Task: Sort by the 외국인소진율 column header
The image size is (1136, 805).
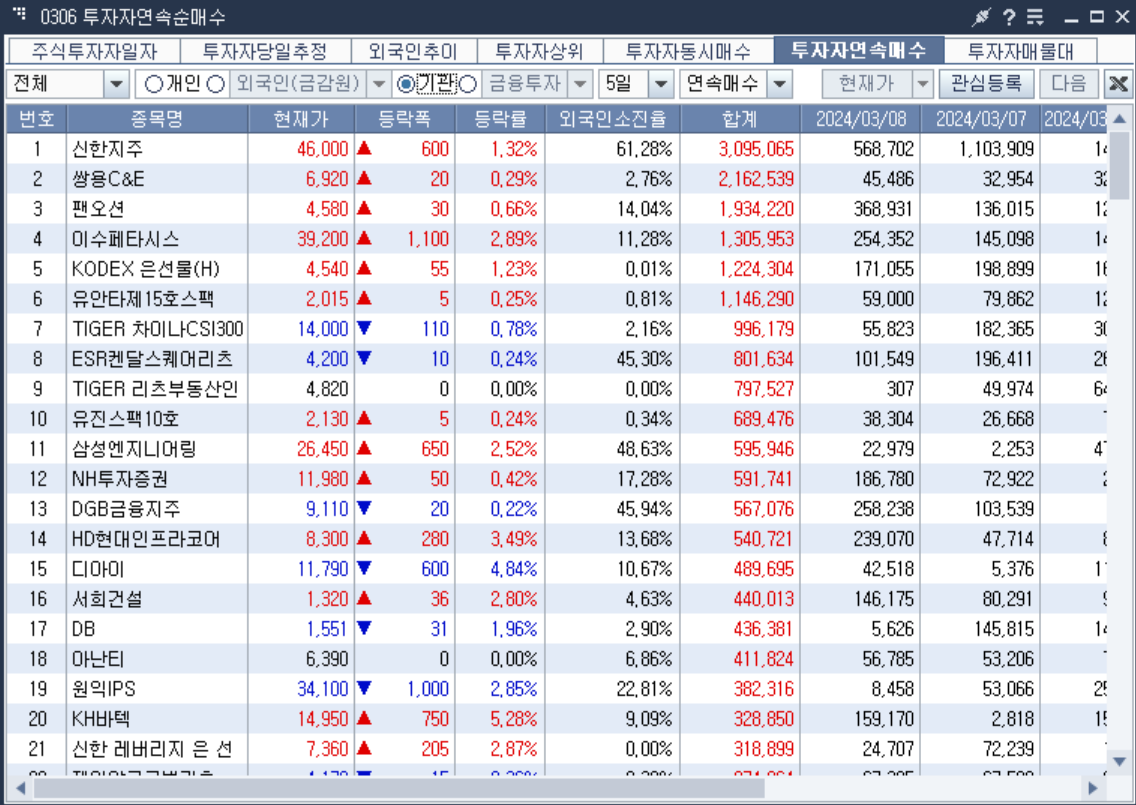Action: 612,119
